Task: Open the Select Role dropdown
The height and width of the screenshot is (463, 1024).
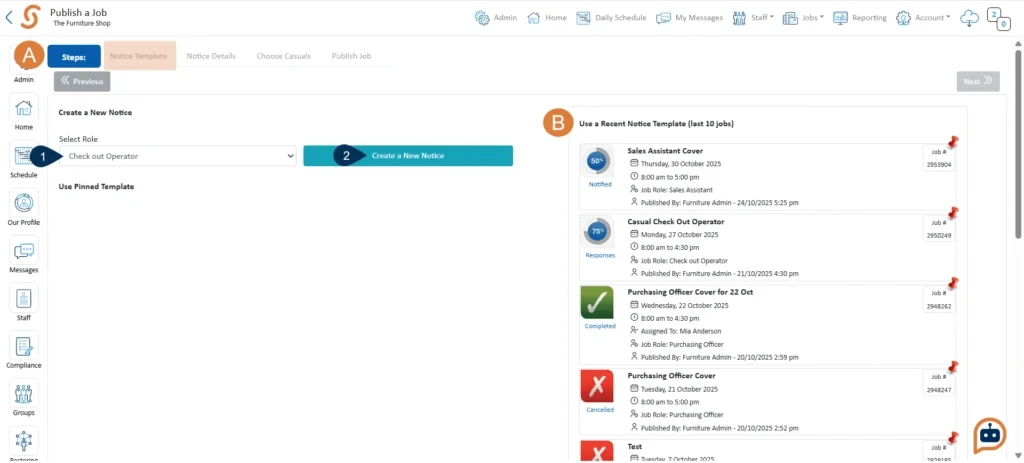Action: click(x=178, y=156)
